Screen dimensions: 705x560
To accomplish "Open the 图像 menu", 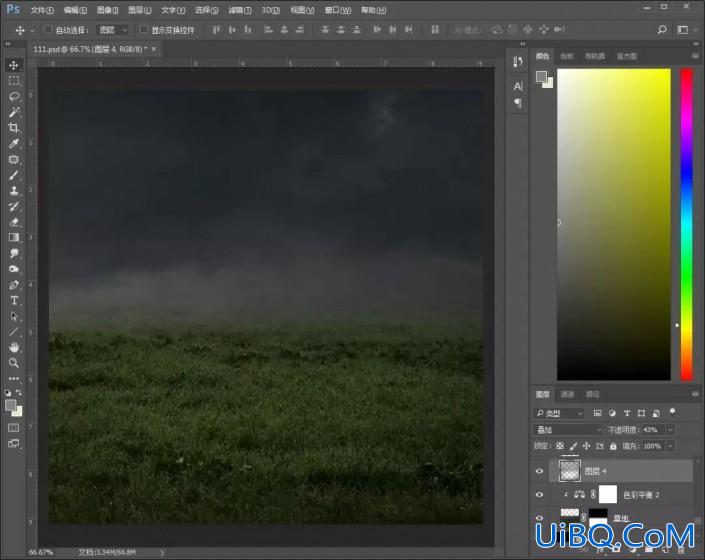I will click(x=107, y=10).
